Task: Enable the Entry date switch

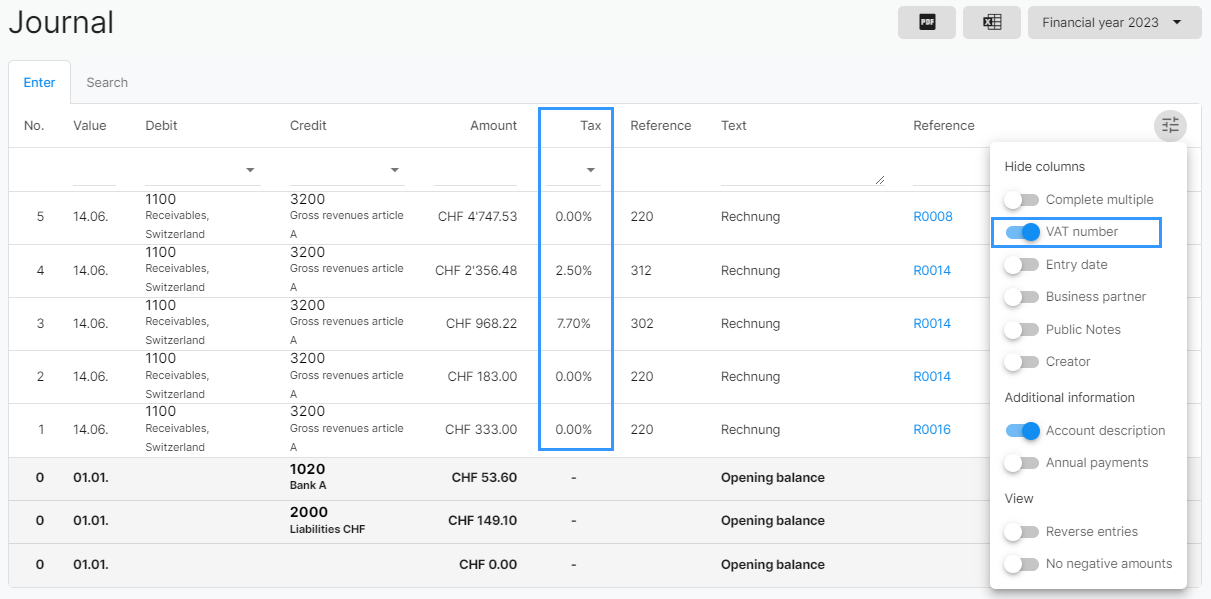Action: 1022,265
